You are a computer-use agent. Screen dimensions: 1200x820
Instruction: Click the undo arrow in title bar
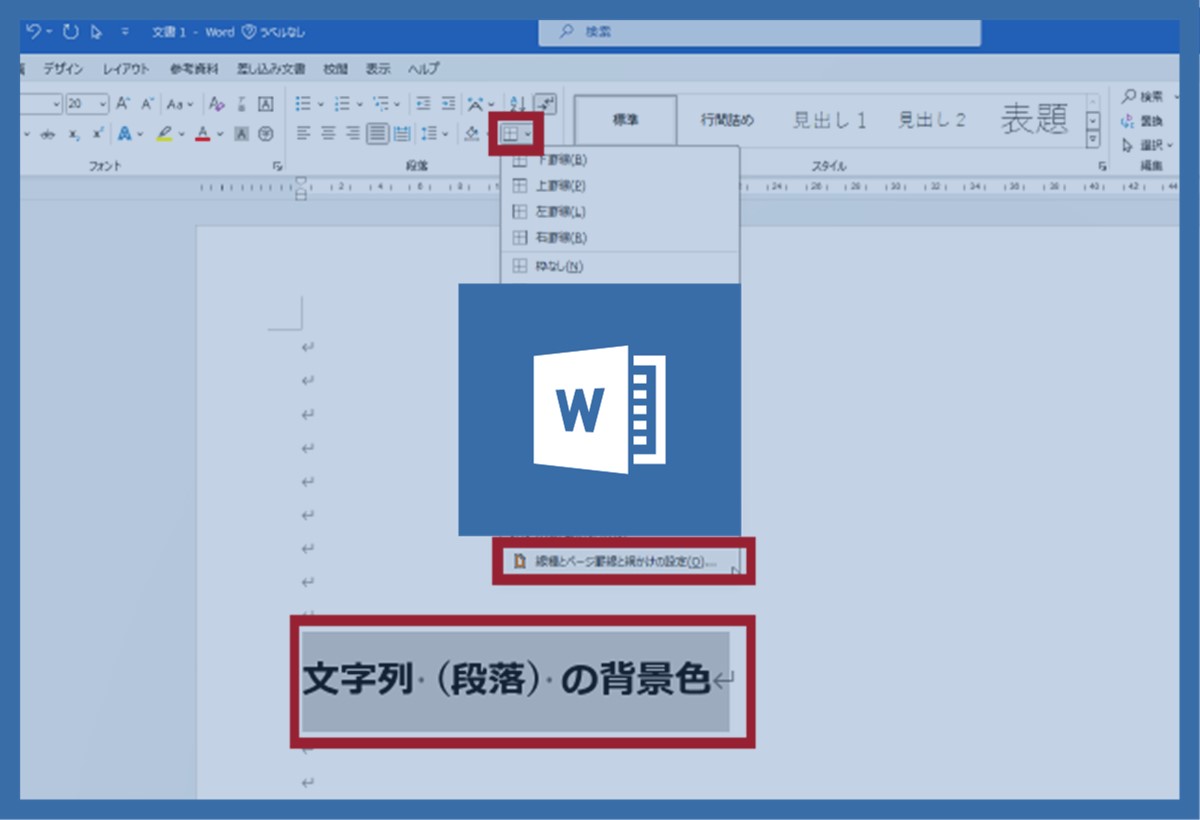point(34,32)
